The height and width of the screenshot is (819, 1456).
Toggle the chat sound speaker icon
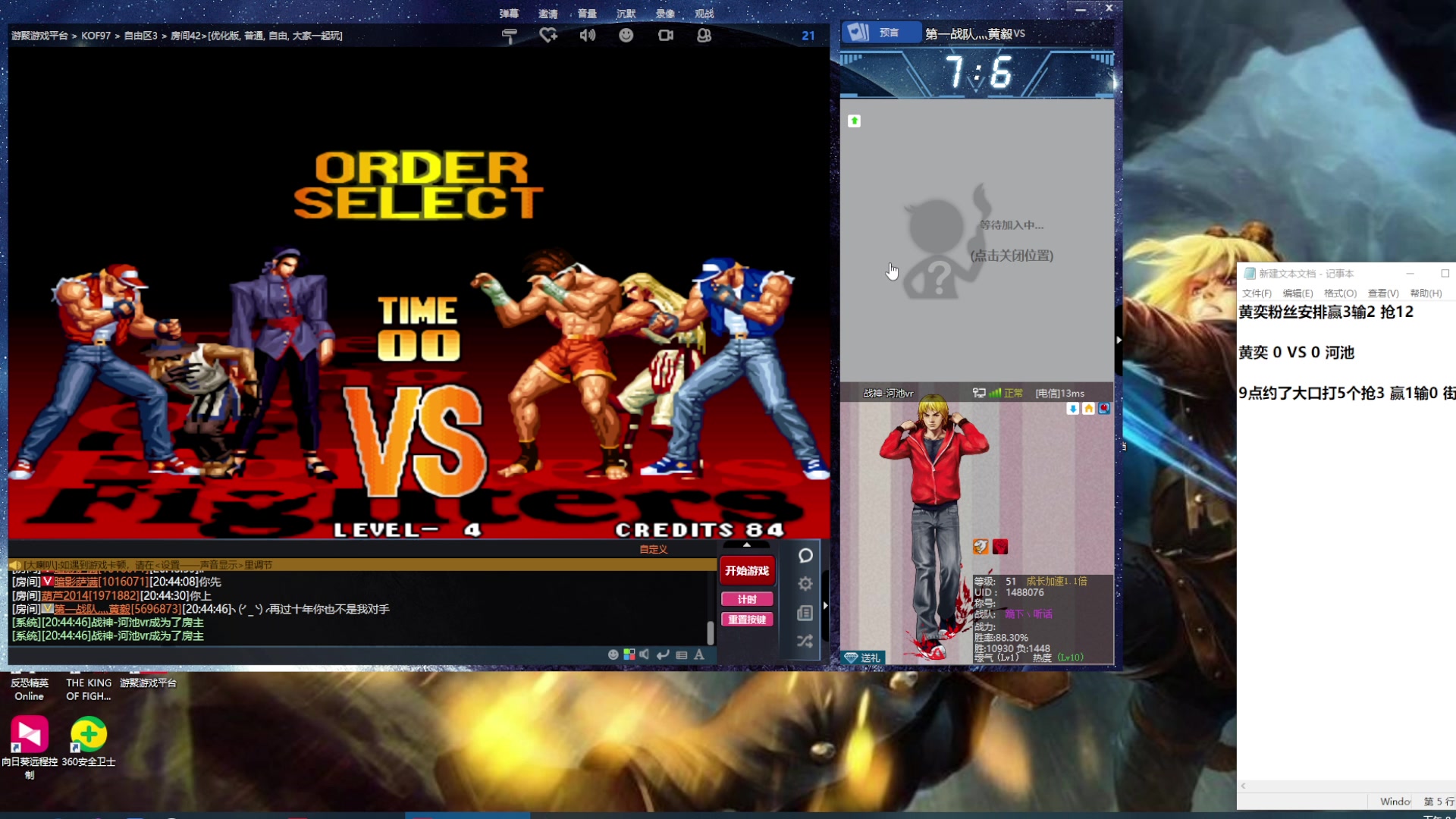(645, 654)
